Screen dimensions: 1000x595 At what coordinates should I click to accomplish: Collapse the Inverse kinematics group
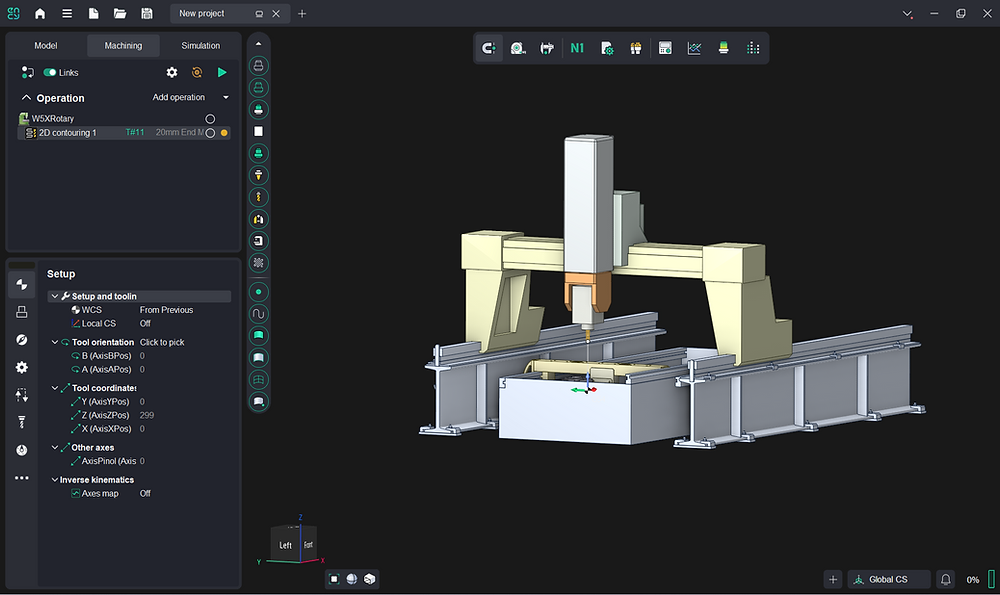click(55, 480)
